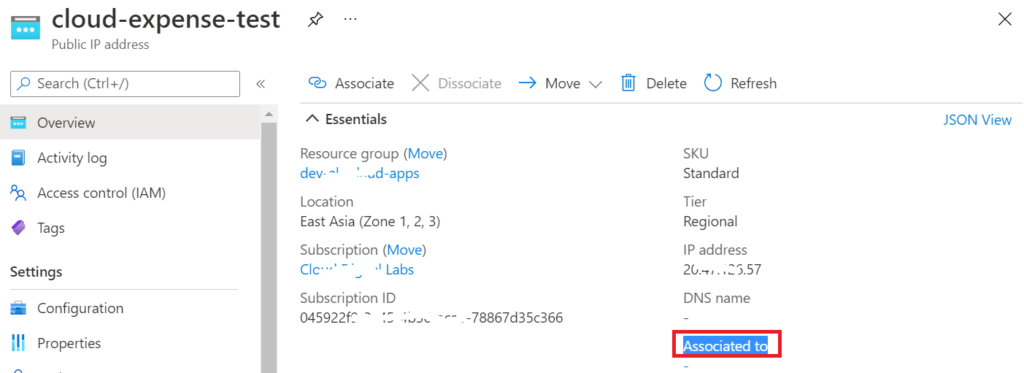
Task: Click the DNS name label
Action: tap(716, 299)
